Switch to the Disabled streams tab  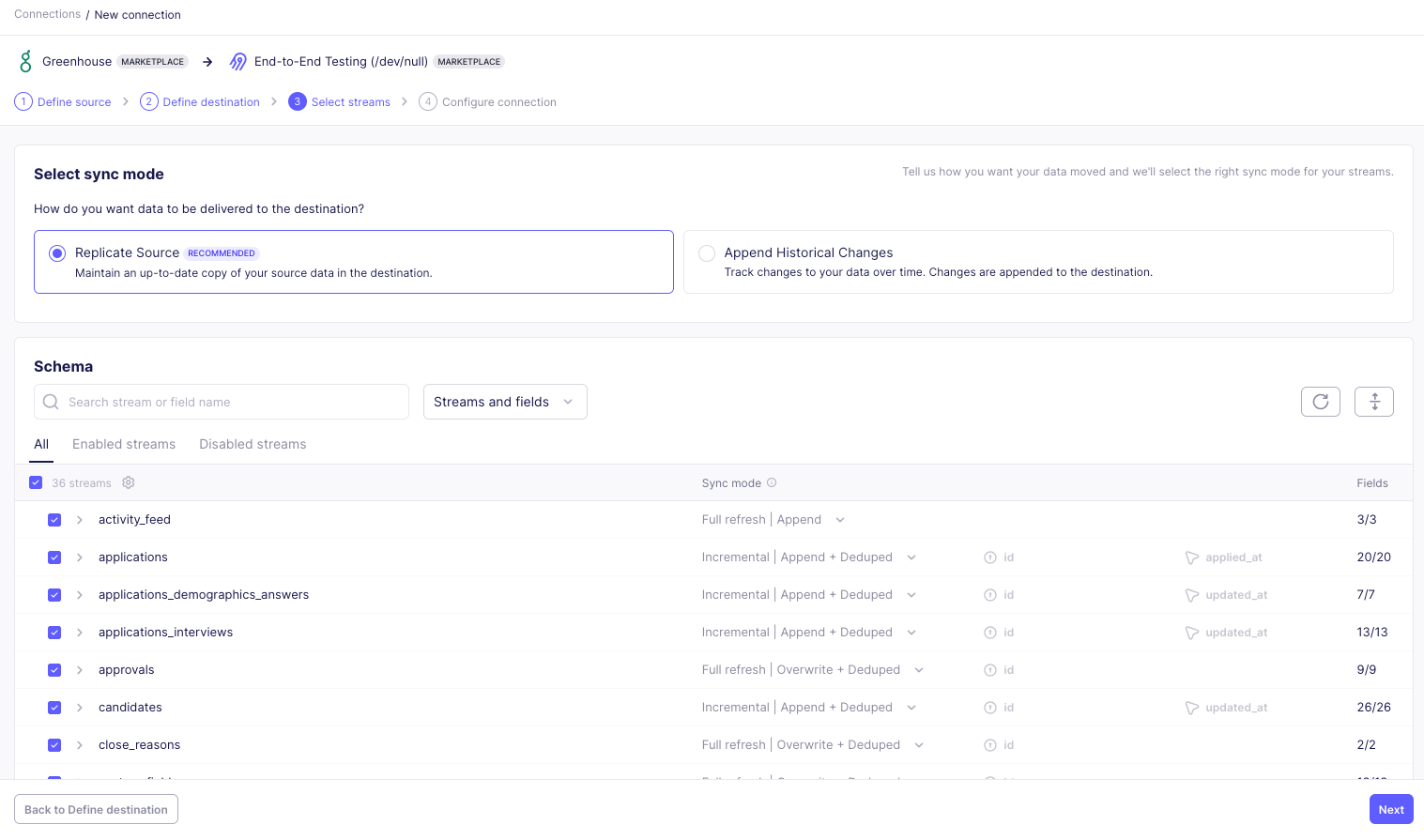point(253,444)
